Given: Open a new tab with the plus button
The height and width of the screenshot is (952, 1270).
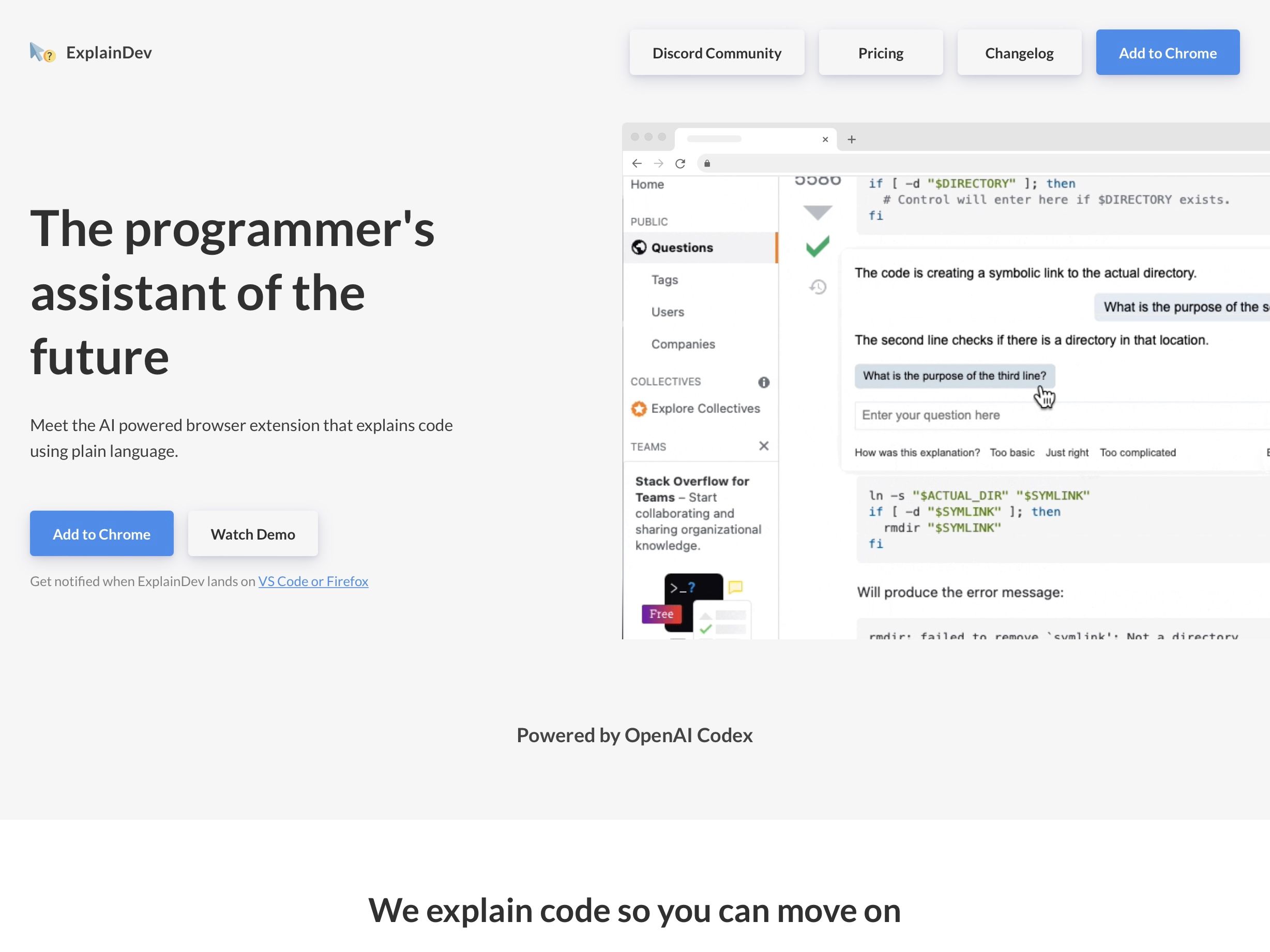Looking at the screenshot, I should click(x=852, y=139).
